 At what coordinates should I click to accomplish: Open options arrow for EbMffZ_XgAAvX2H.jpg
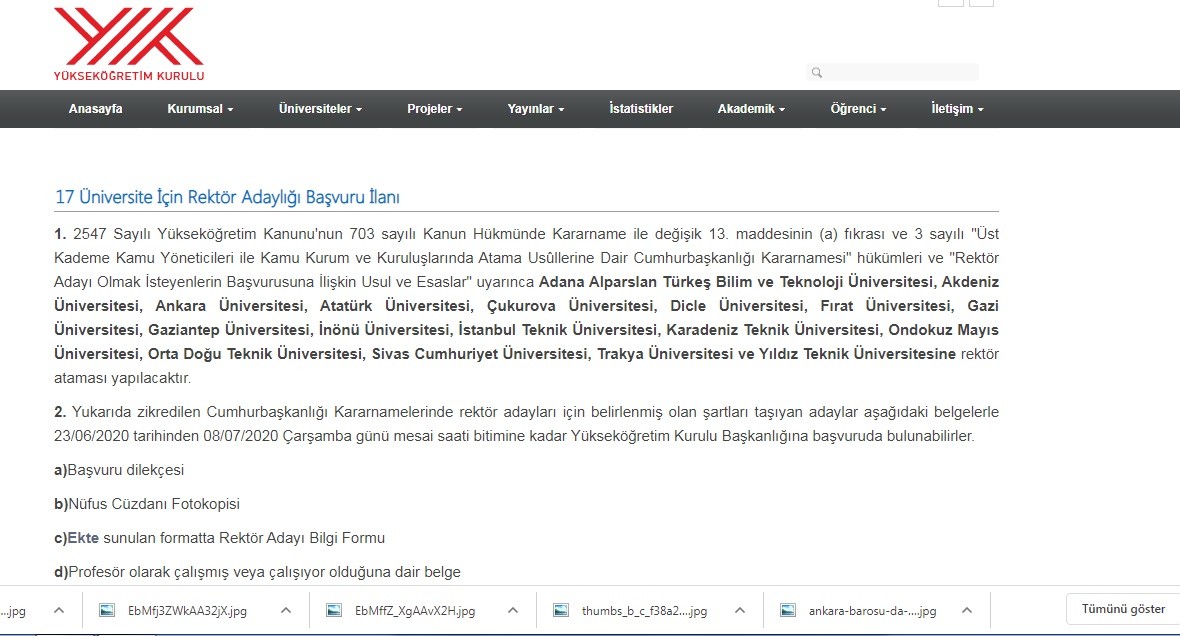(x=513, y=610)
